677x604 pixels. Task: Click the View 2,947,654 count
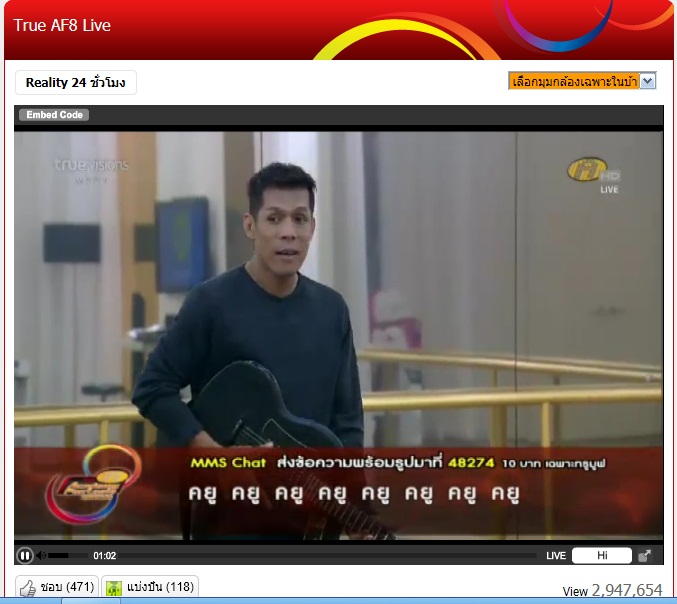point(612,590)
